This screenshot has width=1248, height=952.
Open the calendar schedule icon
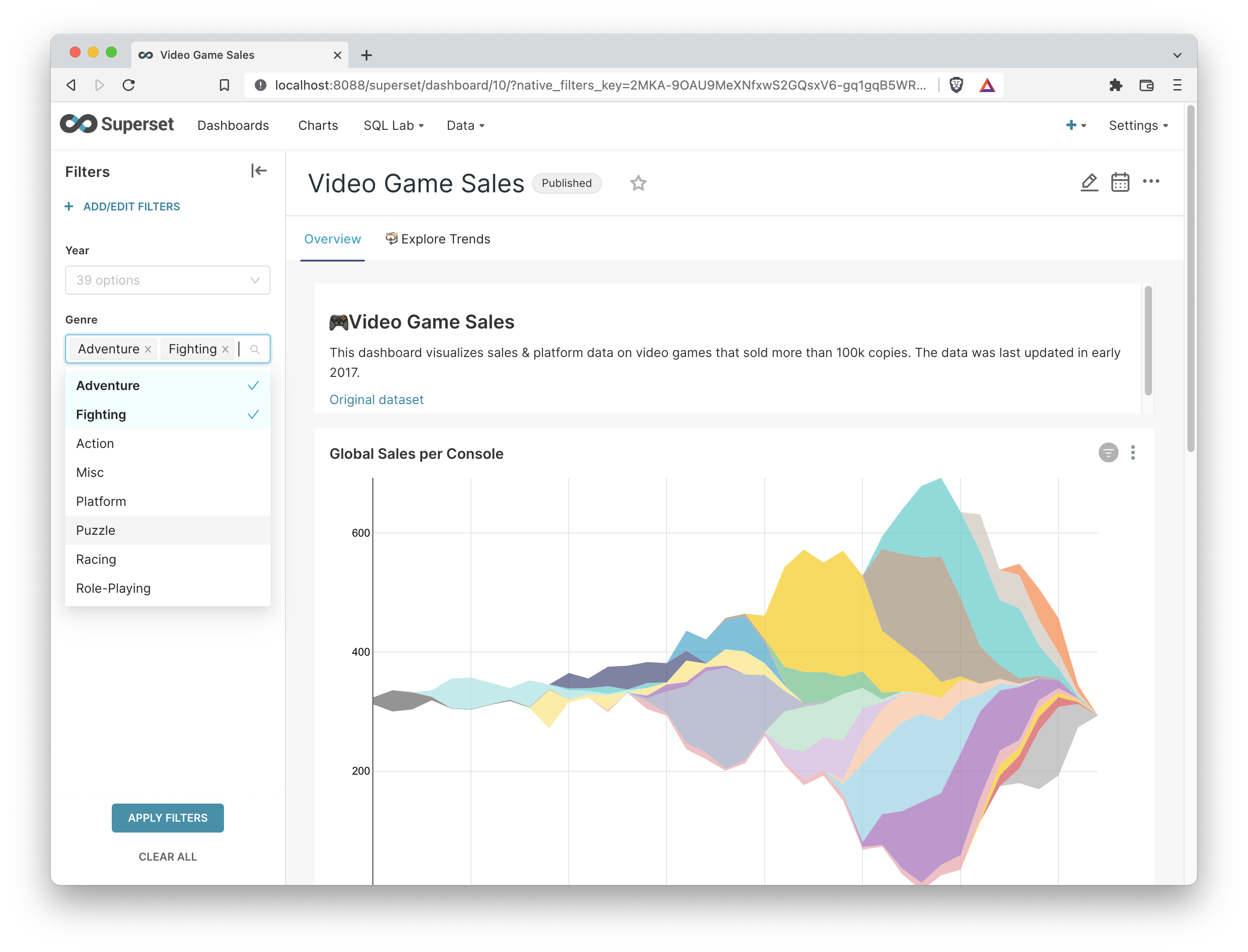pos(1120,182)
